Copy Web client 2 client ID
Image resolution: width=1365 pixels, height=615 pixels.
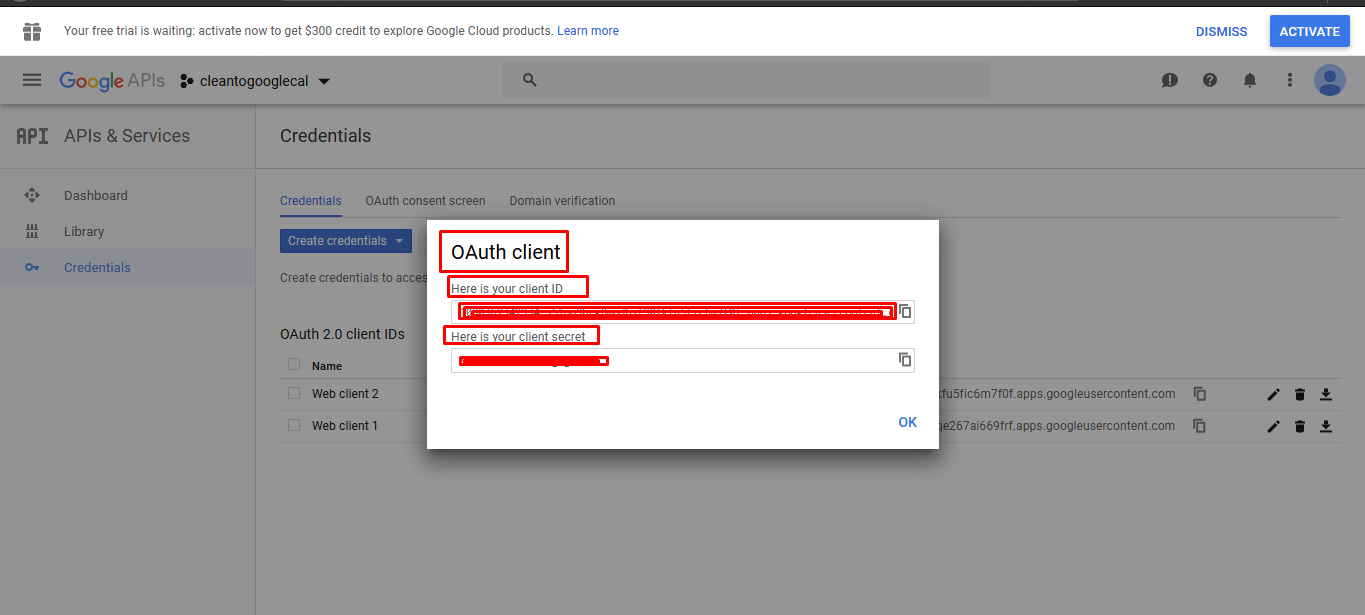pos(1200,394)
